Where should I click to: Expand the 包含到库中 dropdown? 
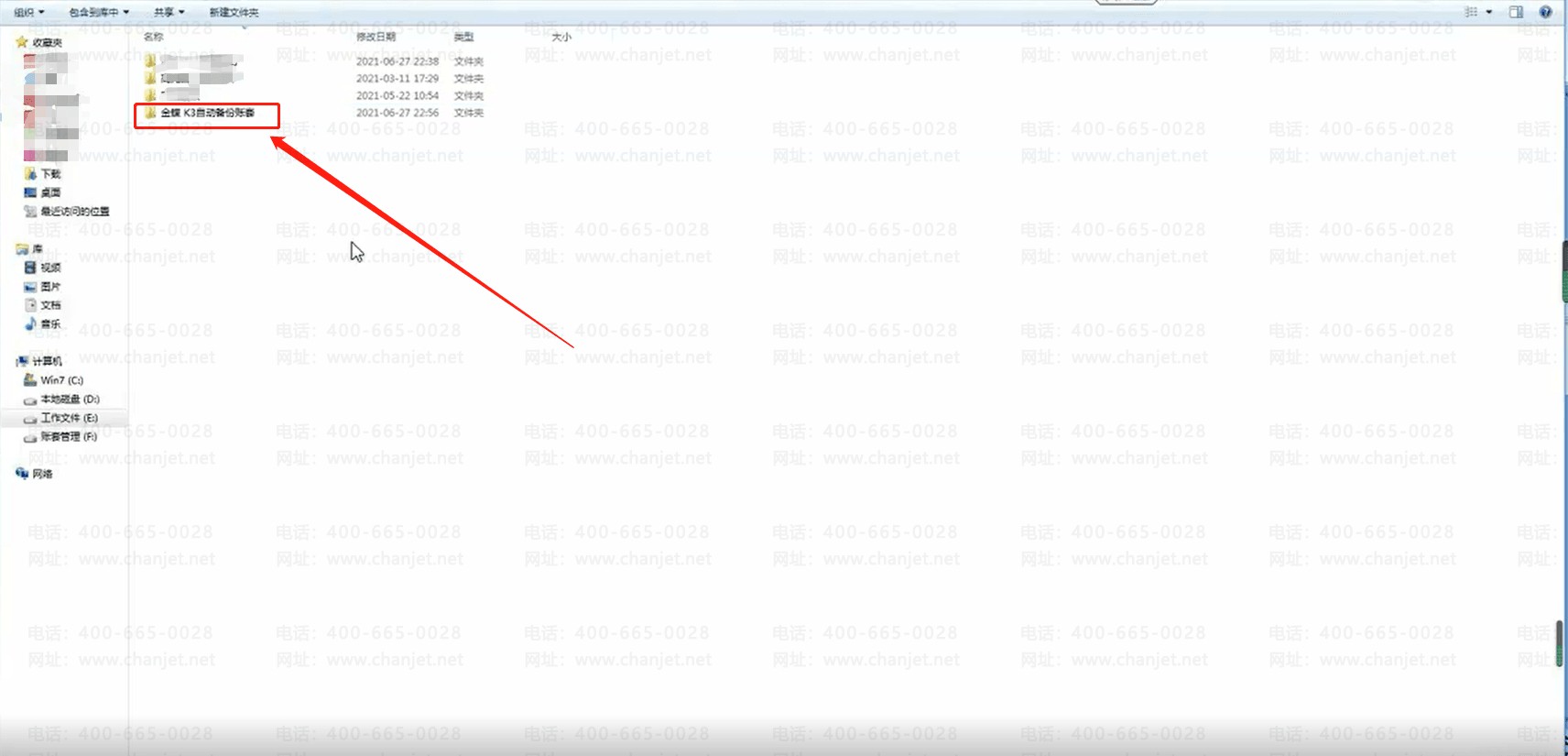pos(98,12)
